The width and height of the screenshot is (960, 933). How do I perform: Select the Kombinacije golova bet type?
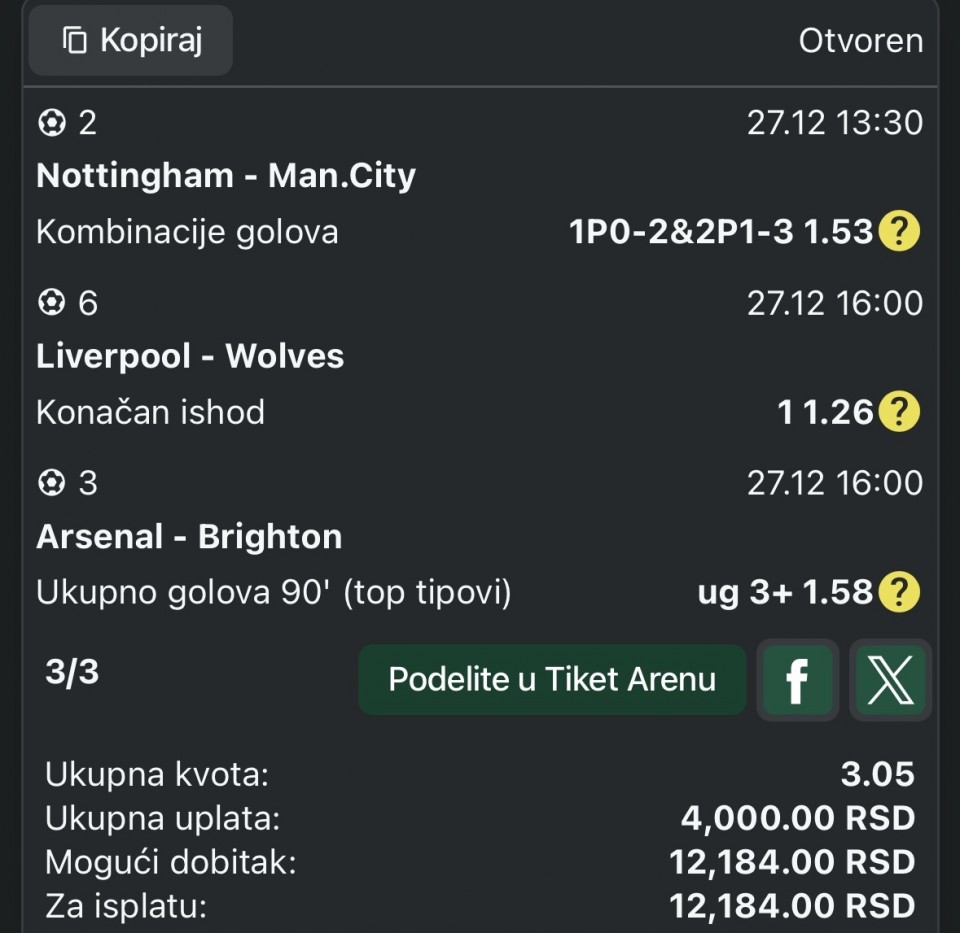[187, 232]
